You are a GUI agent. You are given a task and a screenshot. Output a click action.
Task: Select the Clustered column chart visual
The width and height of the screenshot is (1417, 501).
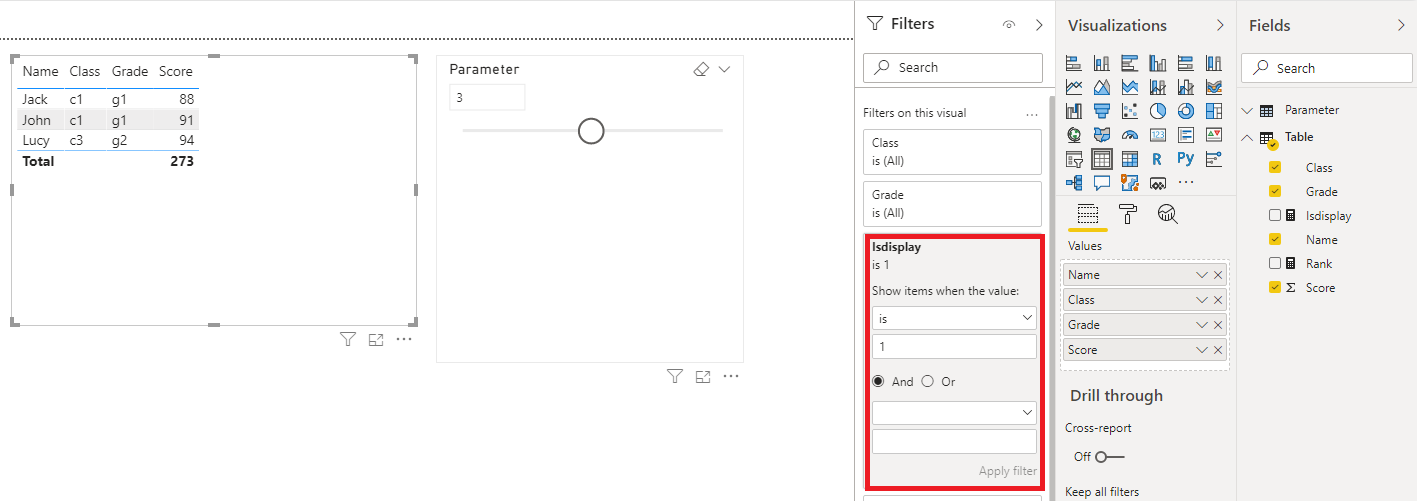point(1158,62)
